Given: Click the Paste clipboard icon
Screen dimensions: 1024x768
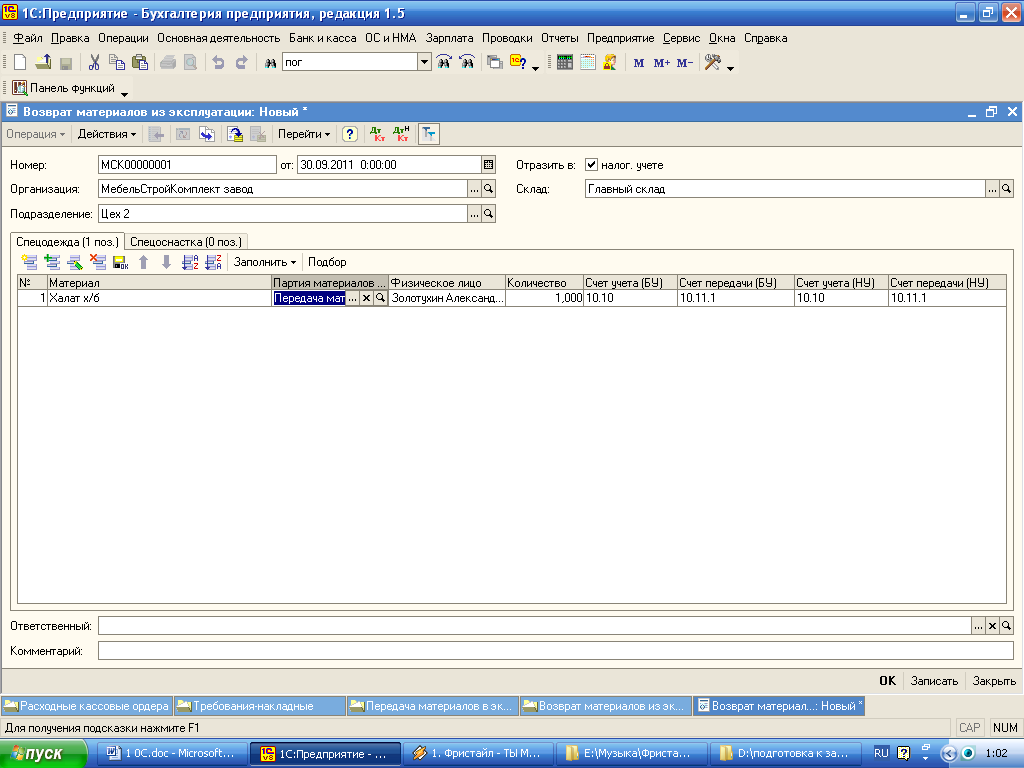Looking at the screenshot, I should (x=140, y=63).
